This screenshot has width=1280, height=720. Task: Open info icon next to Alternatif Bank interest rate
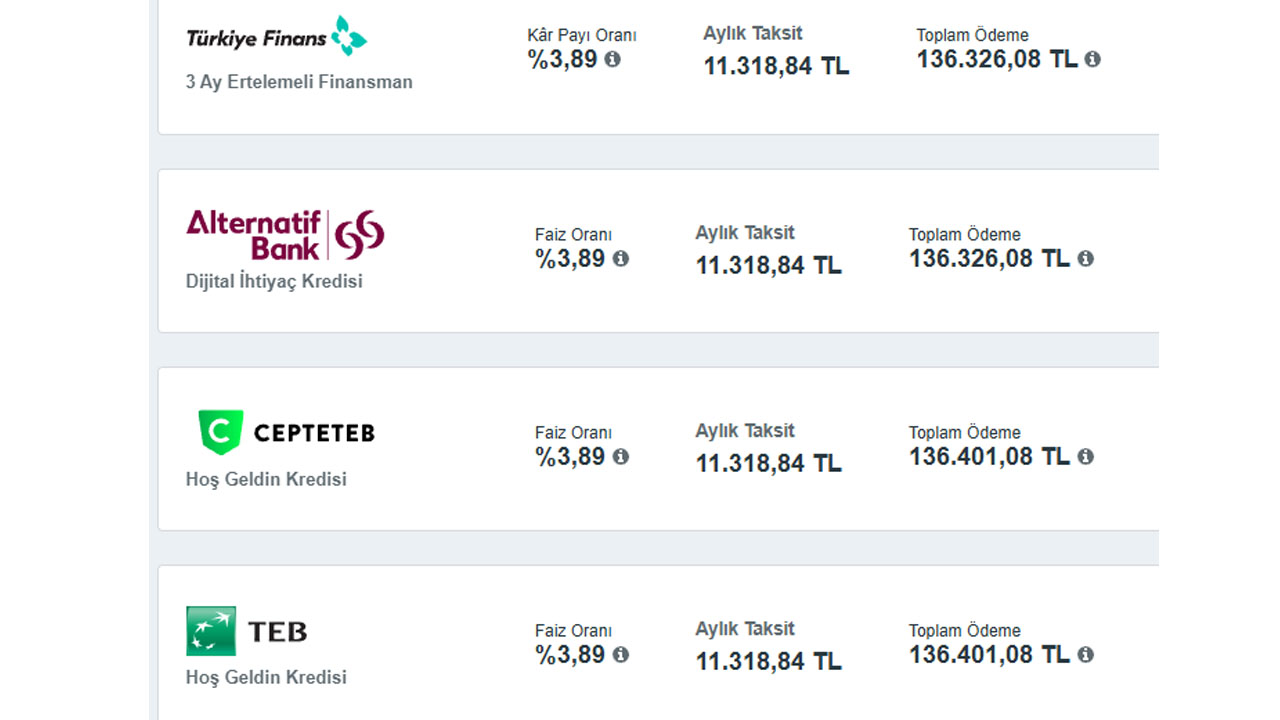point(620,259)
